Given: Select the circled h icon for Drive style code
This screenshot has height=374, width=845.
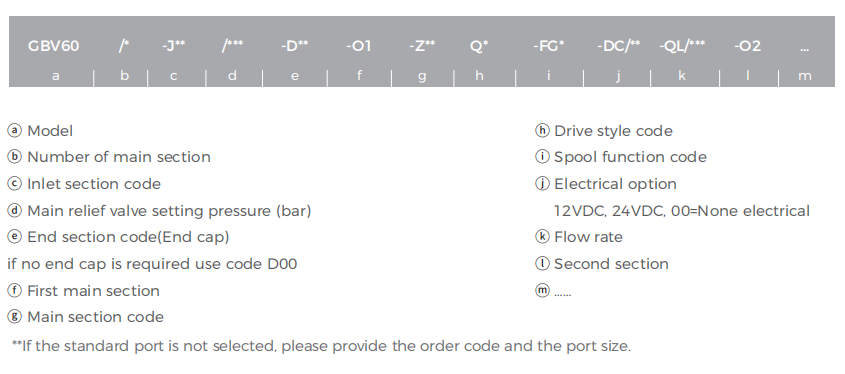Looking at the screenshot, I should (x=542, y=130).
